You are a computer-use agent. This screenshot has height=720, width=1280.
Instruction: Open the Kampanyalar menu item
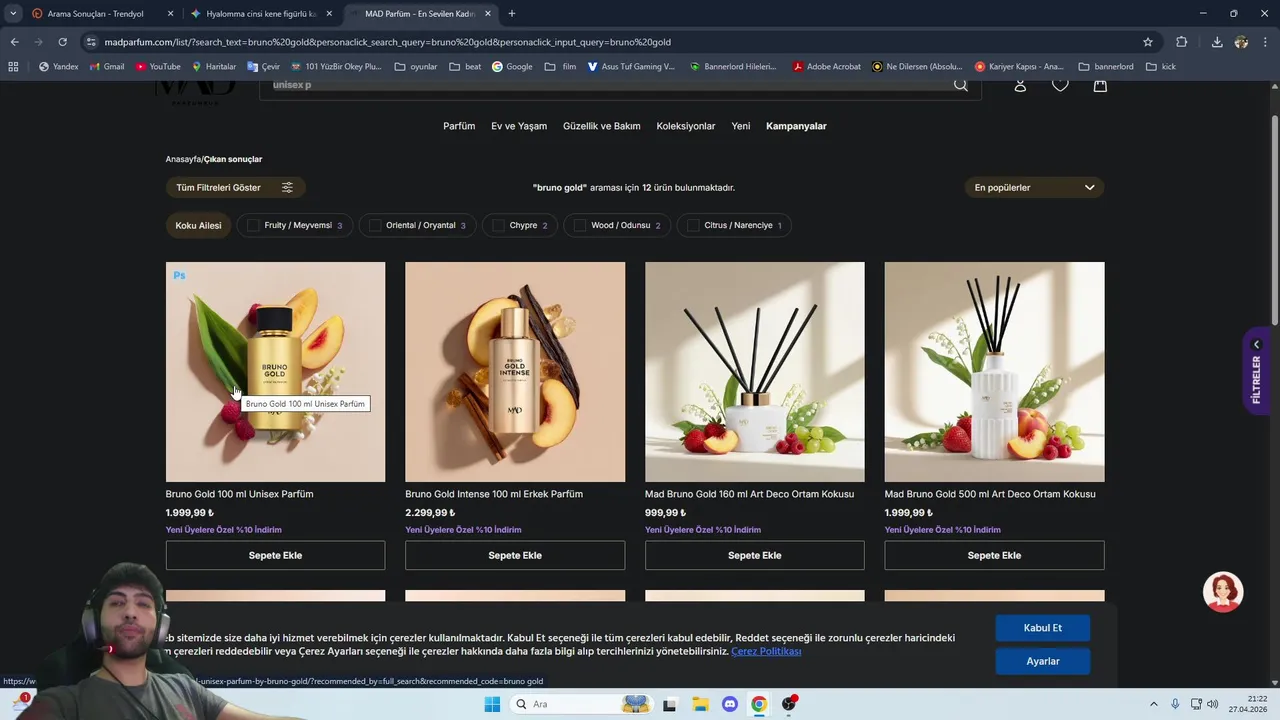[796, 126]
